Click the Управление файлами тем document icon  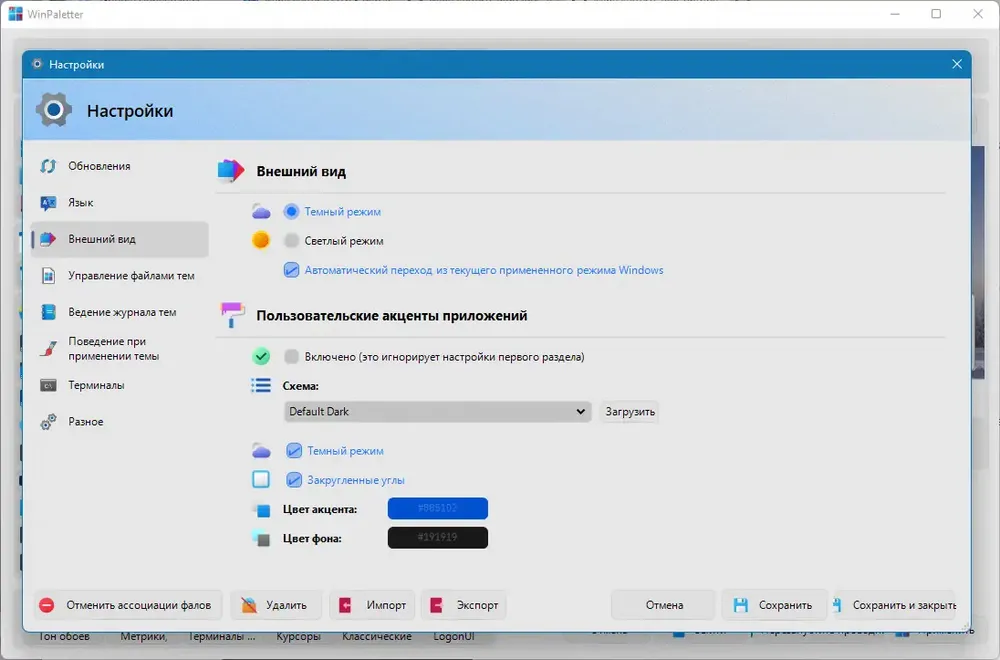pos(48,275)
